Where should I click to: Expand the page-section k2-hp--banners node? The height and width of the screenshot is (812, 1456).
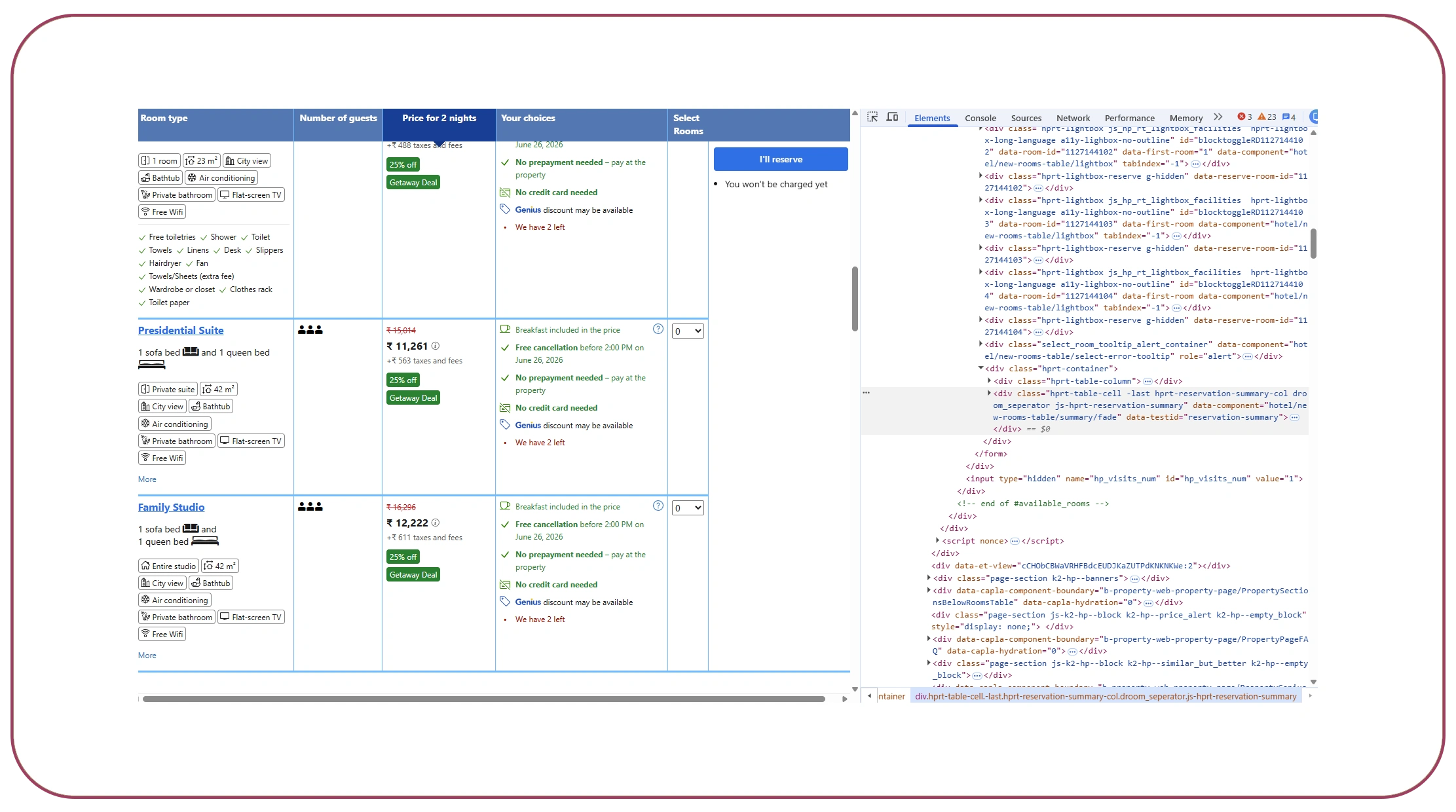pos(929,578)
